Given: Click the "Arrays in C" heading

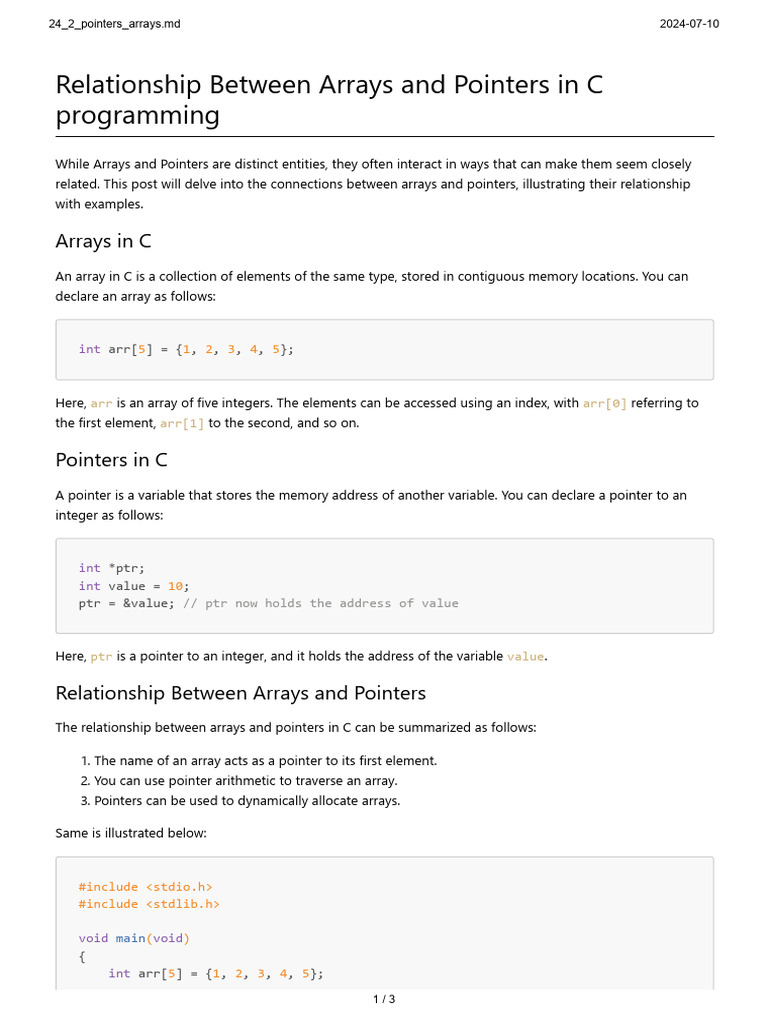Looking at the screenshot, I should (103, 241).
